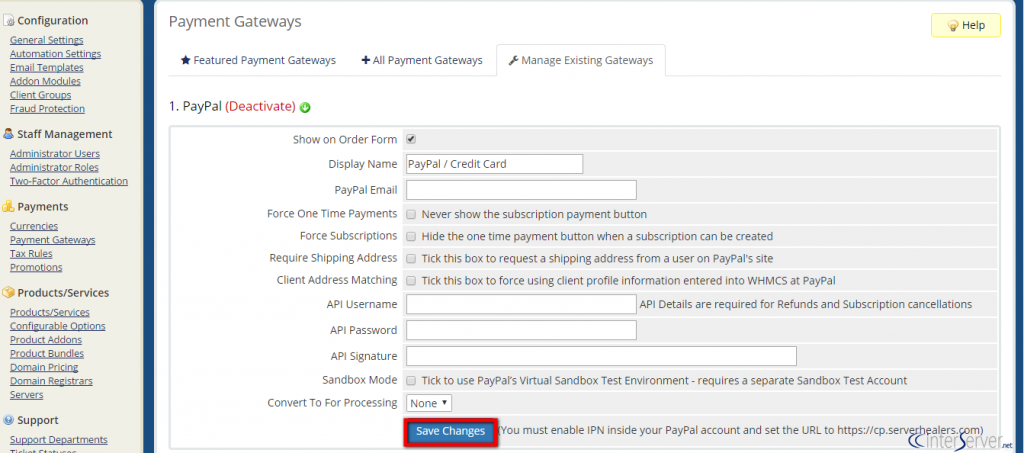Open Currencies link
This screenshot has width=1024, height=453.
click(34, 226)
